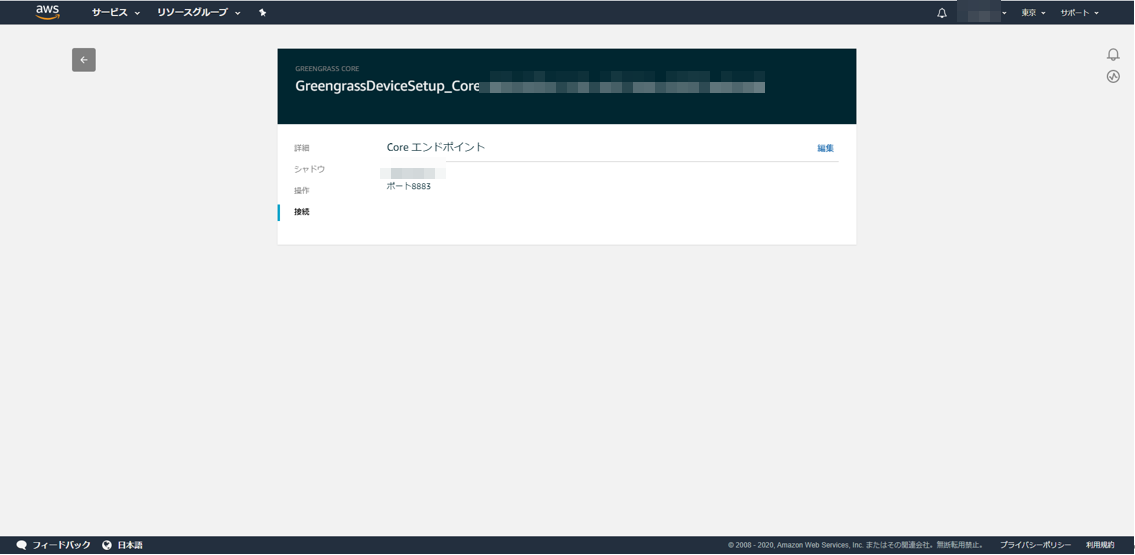
Task: Go back using the gray arrow button
Action: [84, 60]
